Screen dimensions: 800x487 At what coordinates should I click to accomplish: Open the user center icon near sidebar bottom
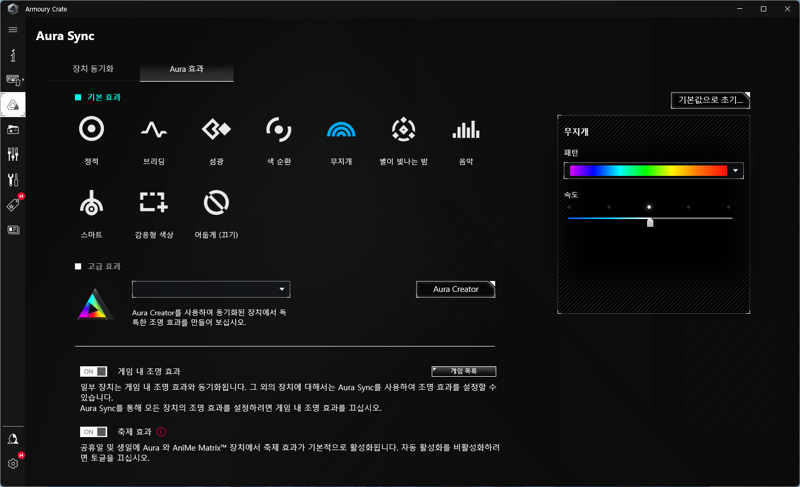[x=13, y=439]
